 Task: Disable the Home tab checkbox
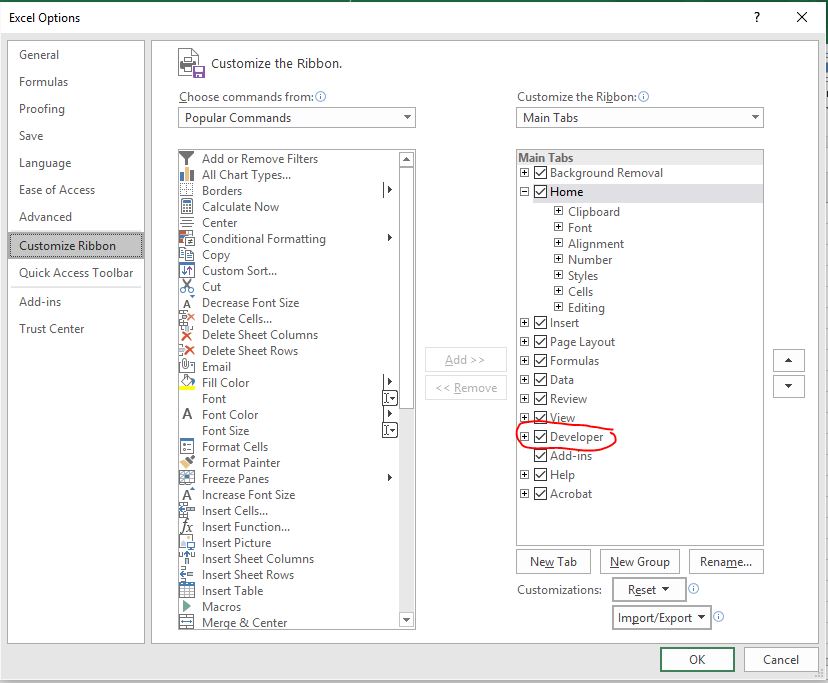click(x=540, y=191)
